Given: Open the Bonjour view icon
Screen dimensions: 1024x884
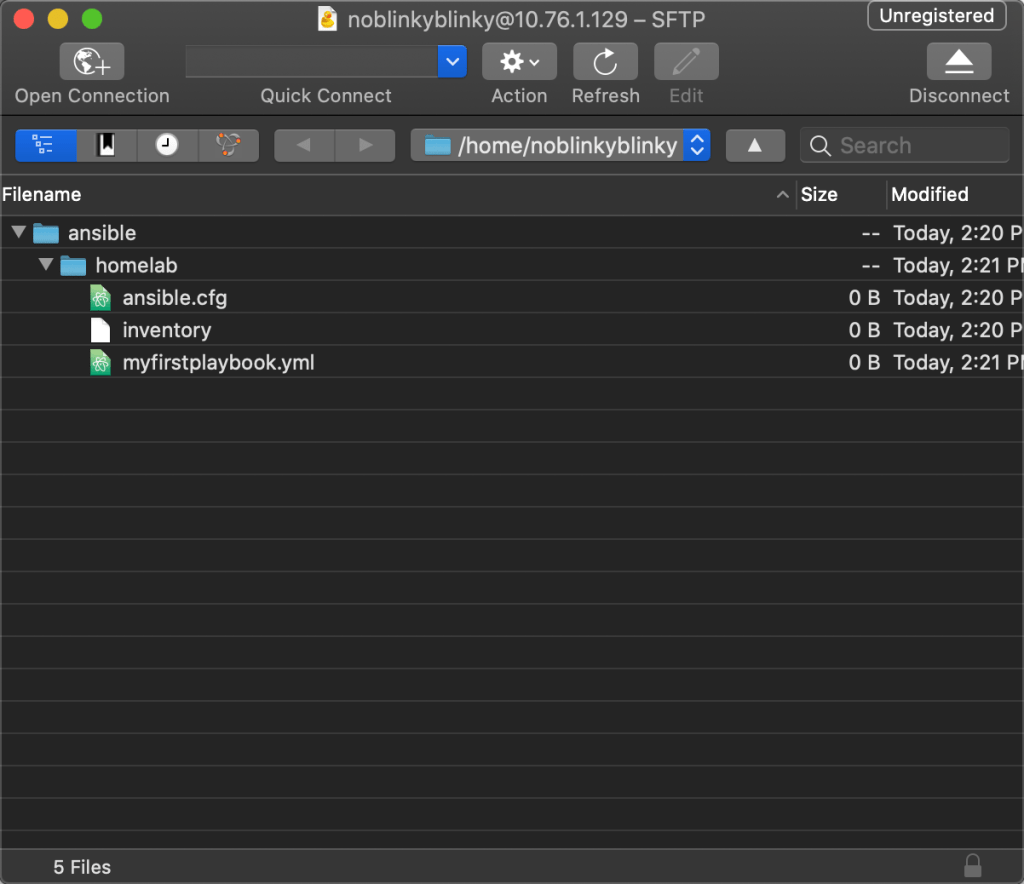Looking at the screenshot, I should coord(228,145).
